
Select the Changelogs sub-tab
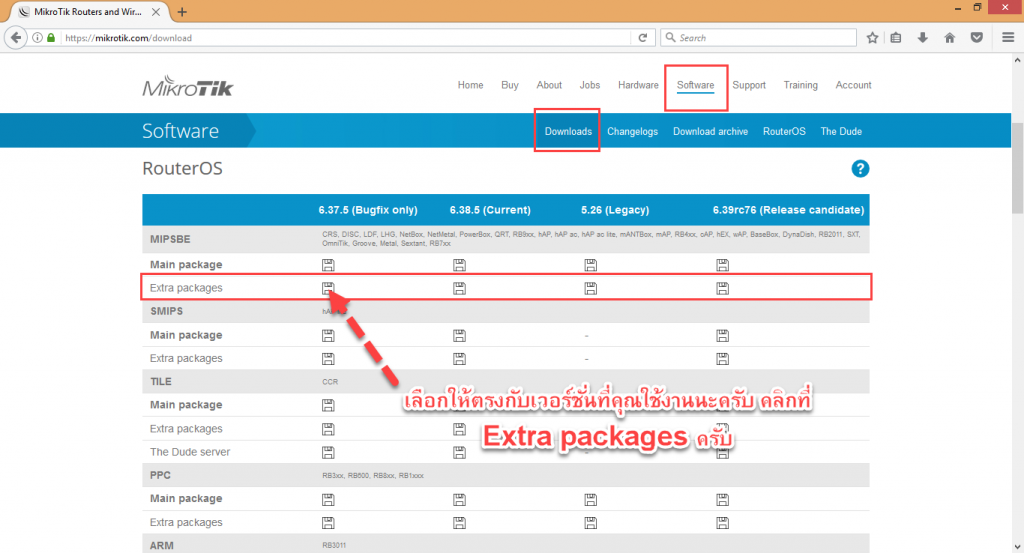(632, 131)
